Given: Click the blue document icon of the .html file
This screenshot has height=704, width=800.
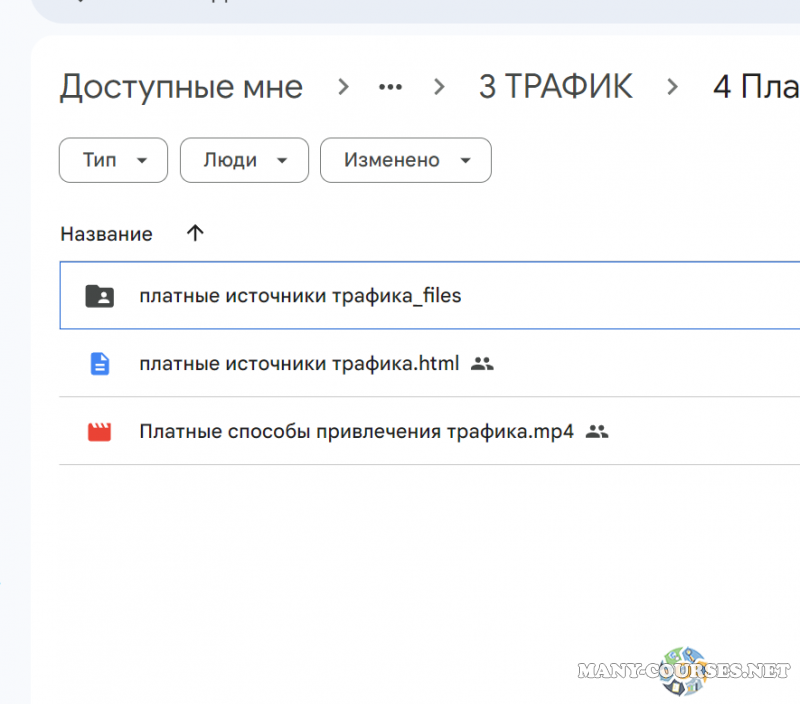Looking at the screenshot, I should (x=99, y=364).
